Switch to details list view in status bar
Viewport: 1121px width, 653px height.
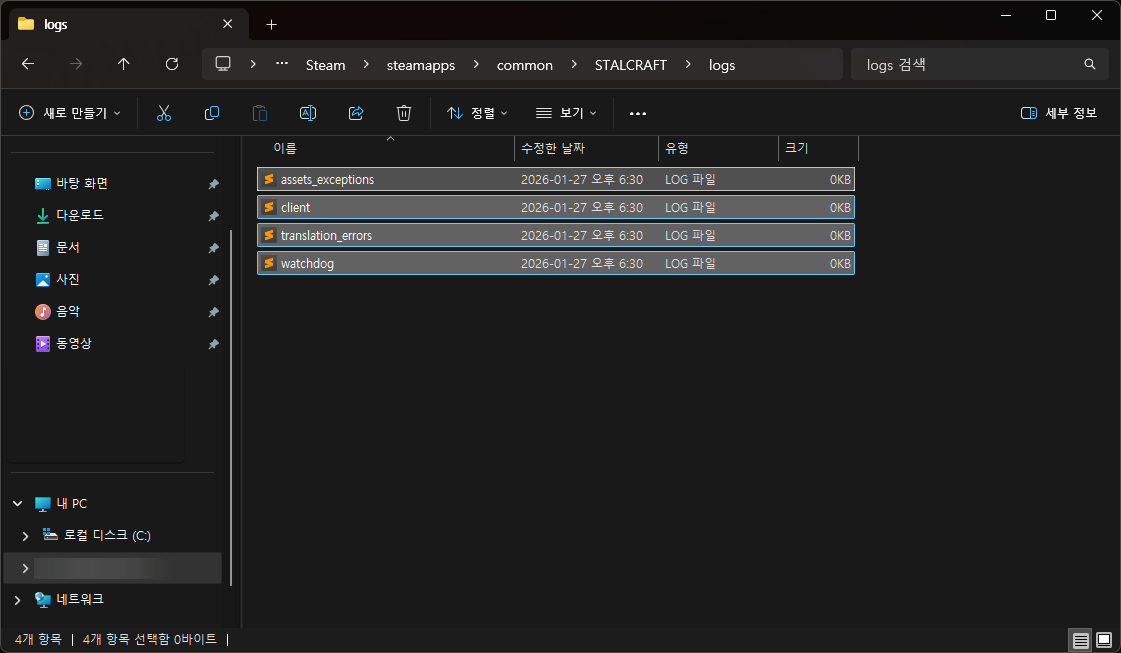coord(1080,639)
